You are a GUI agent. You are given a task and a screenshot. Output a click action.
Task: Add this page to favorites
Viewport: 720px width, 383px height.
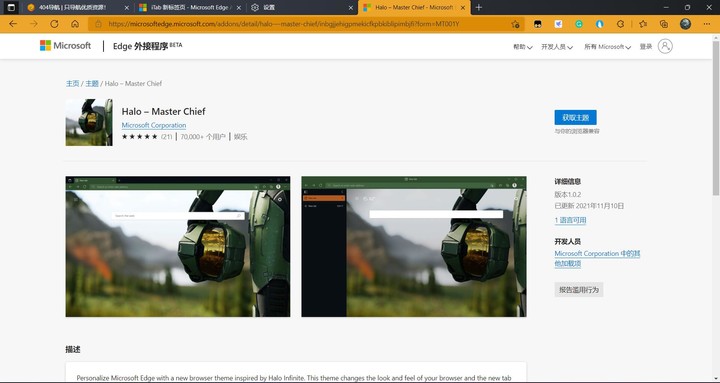(515, 24)
